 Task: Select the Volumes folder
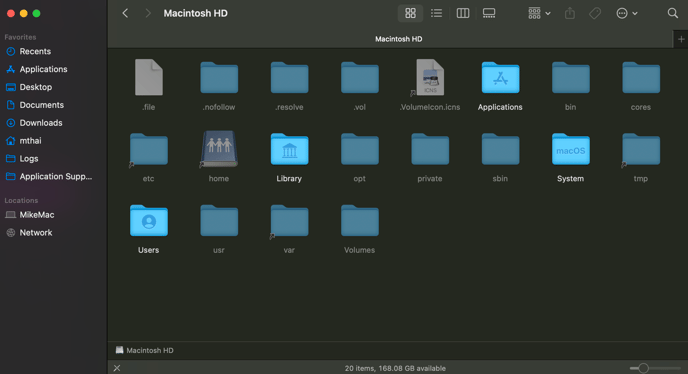click(x=359, y=221)
